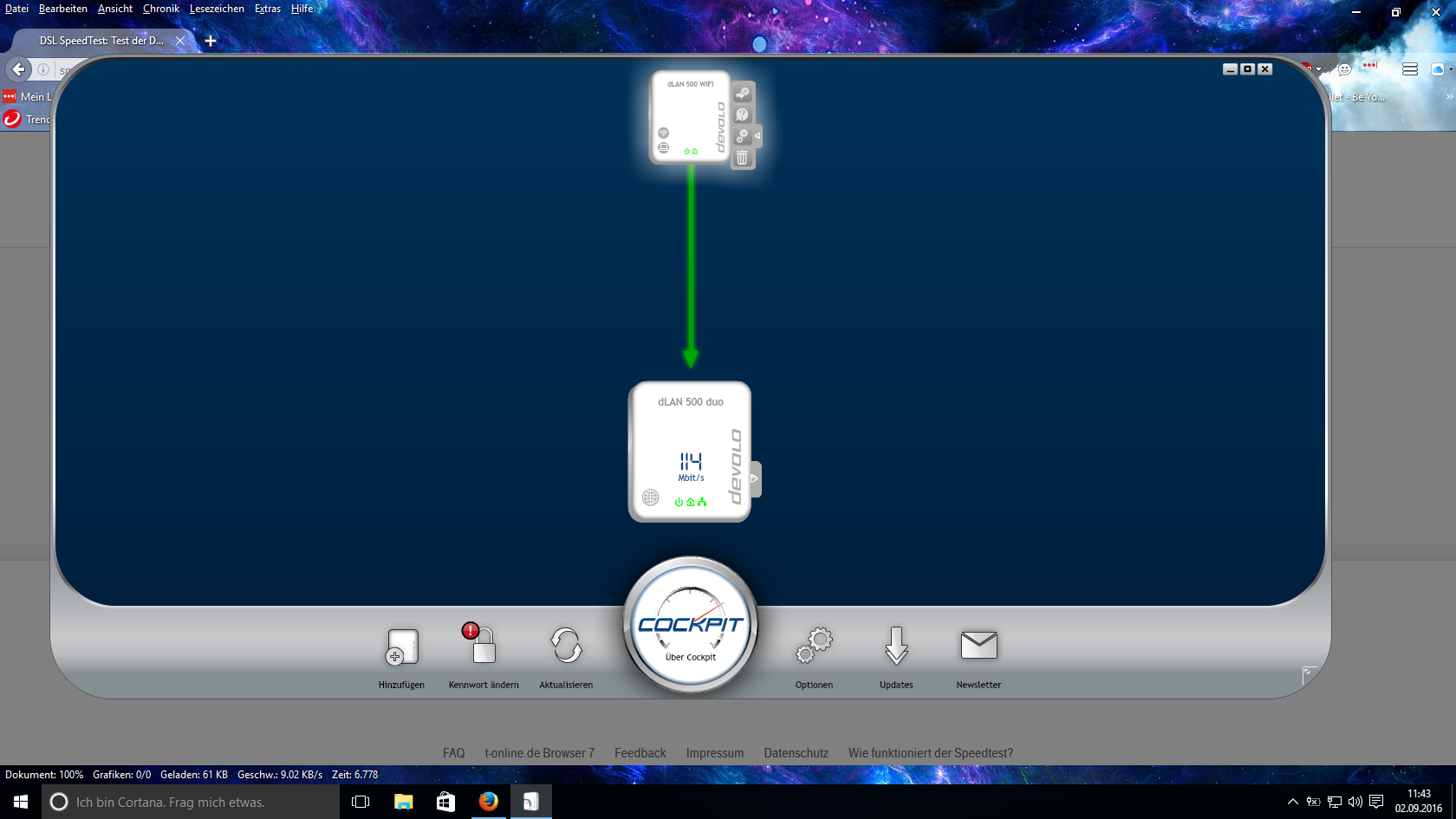Open the Windows Start menu
This screenshot has height=819, width=1456.
tap(21, 802)
